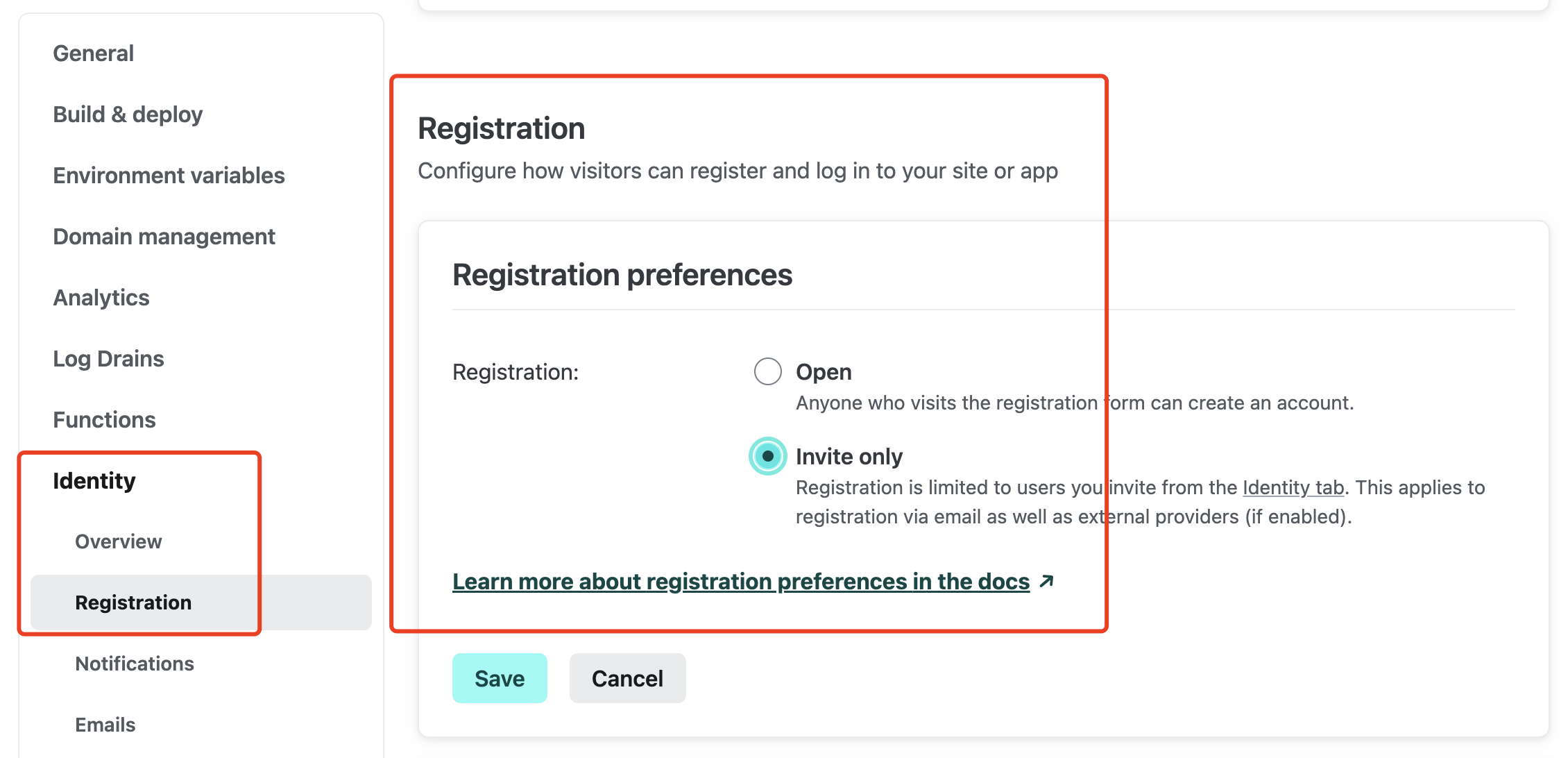
Task: Click the external link arrow icon
Action: click(x=1047, y=581)
